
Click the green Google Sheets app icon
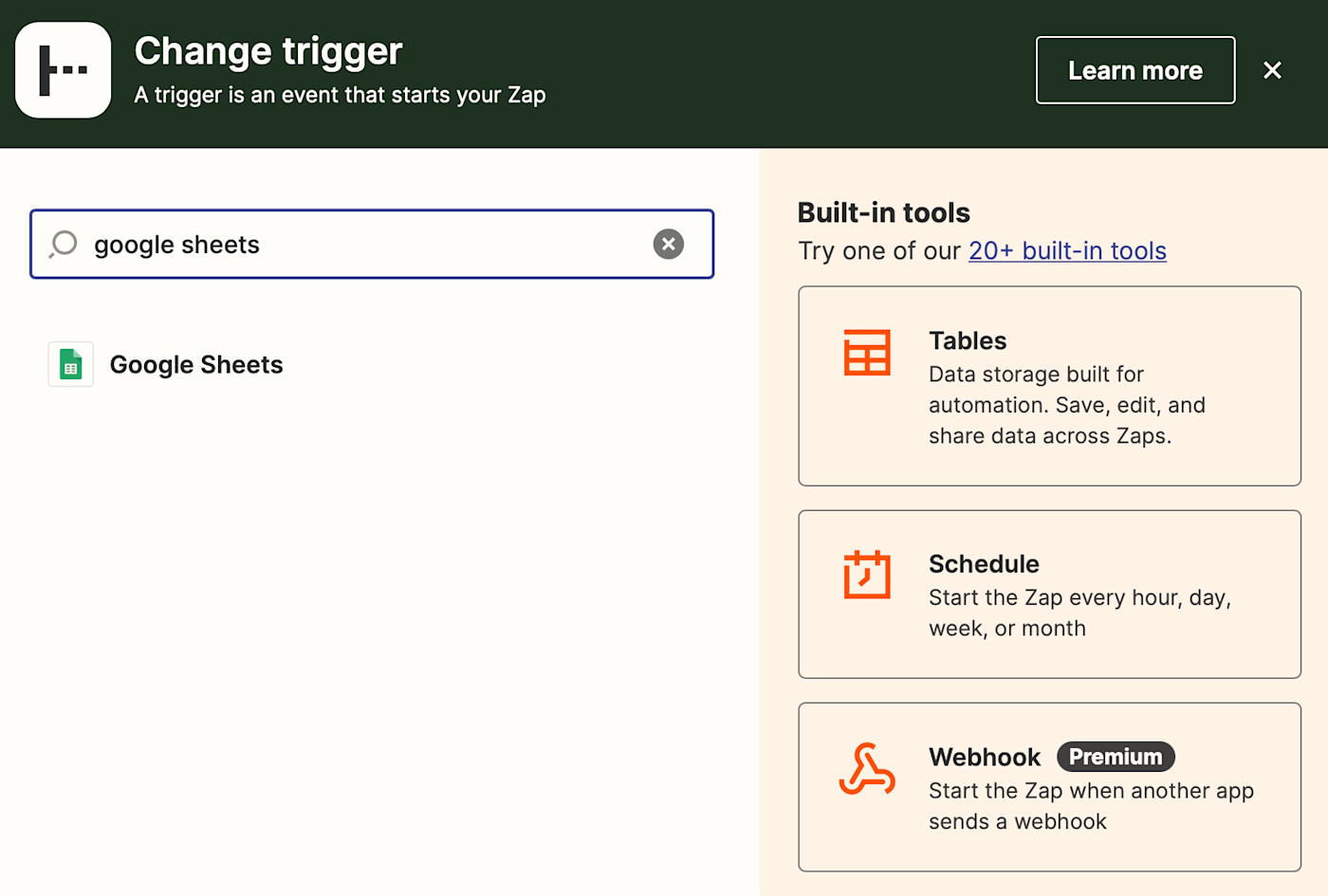click(71, 364)
